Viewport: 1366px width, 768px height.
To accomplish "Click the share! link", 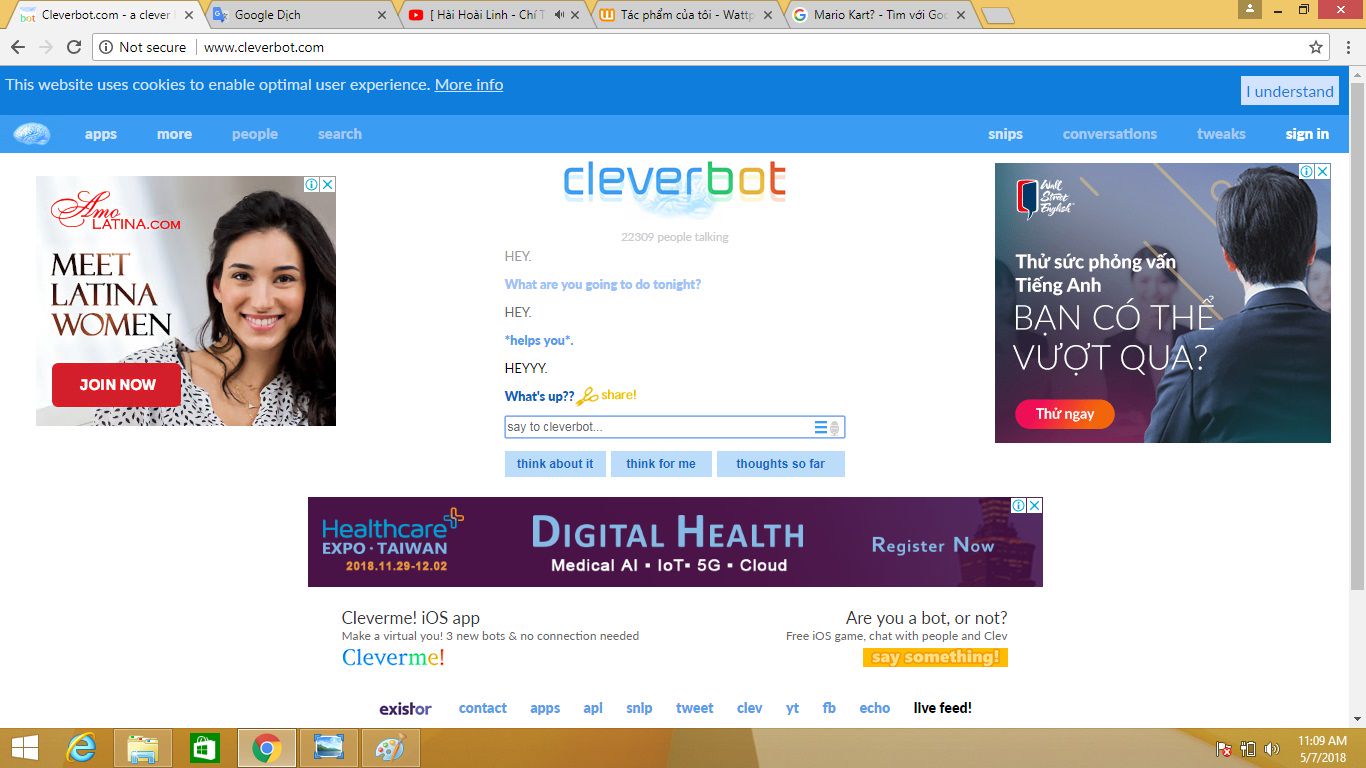I will click(x=619, y=395).
